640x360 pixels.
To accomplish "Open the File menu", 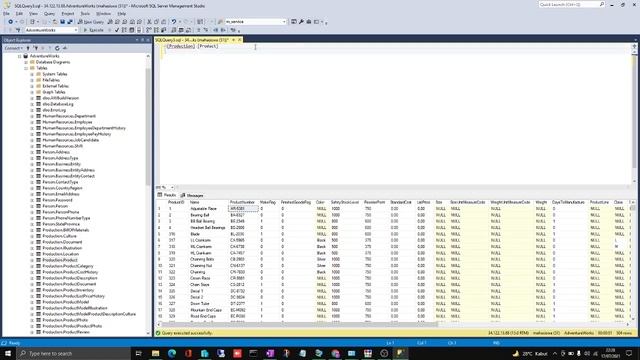I will (7, 13).
